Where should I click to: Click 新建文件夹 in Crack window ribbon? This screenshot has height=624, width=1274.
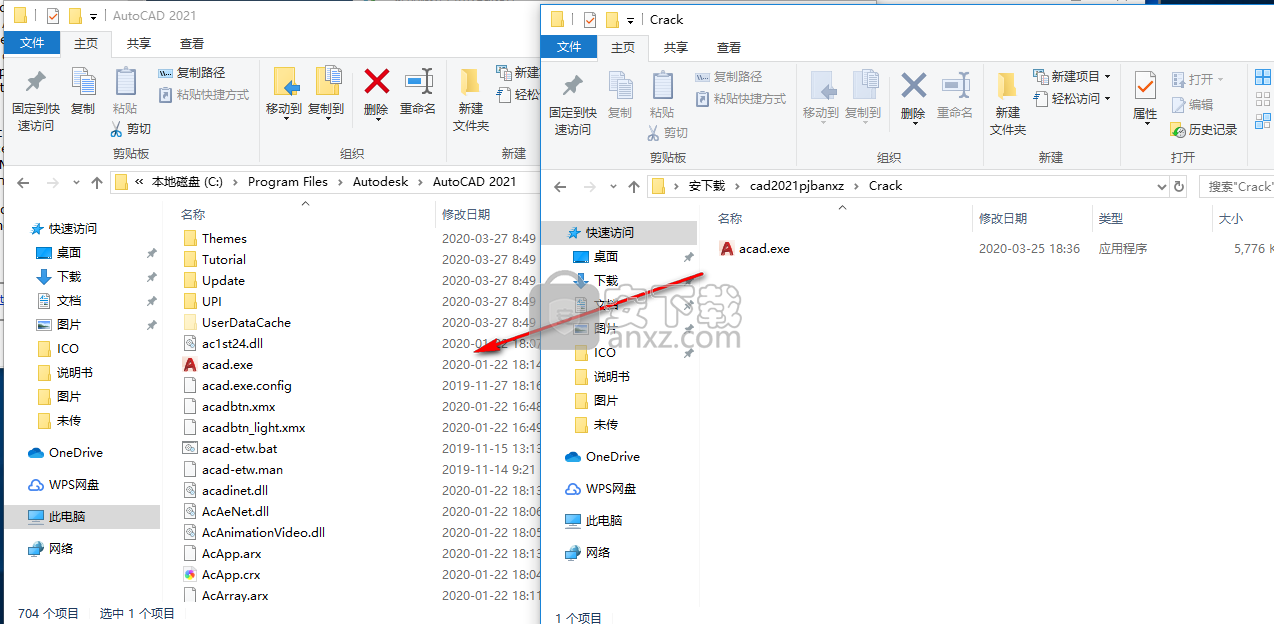pos(1008,105)
